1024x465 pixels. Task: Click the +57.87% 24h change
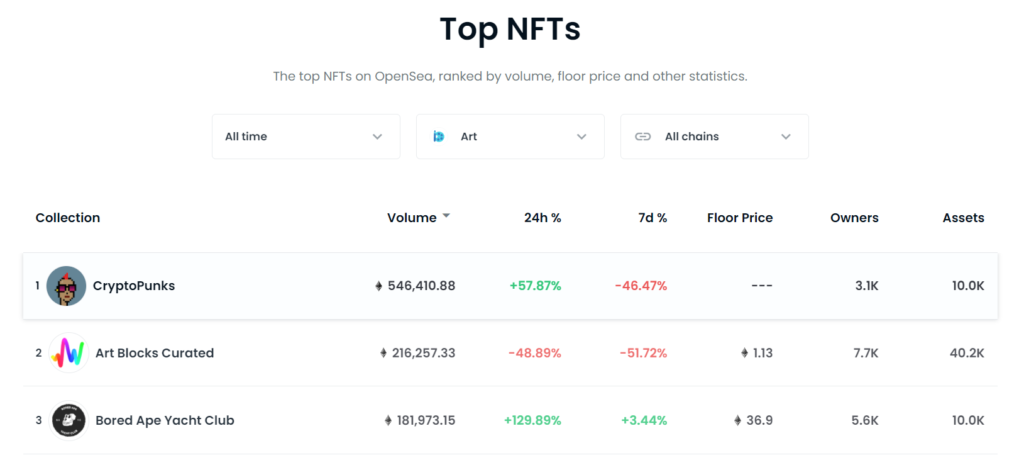tap(536, 286)
